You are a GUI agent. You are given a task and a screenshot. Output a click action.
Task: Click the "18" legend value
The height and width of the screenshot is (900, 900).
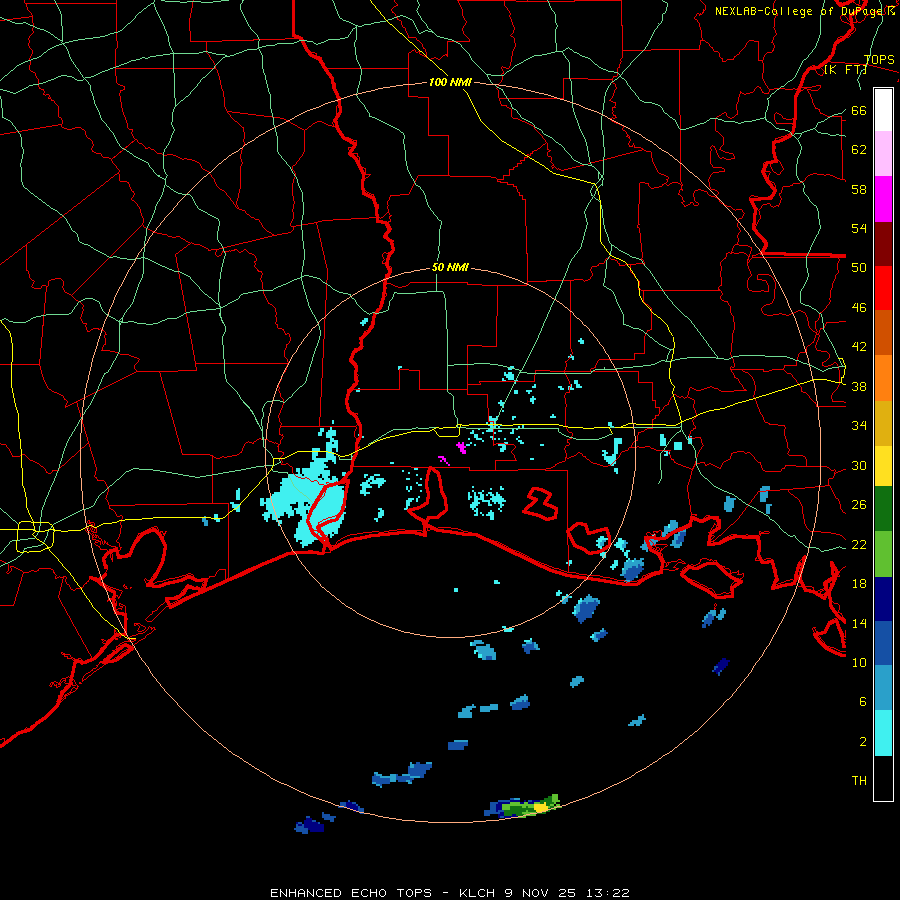click(859, 584)
